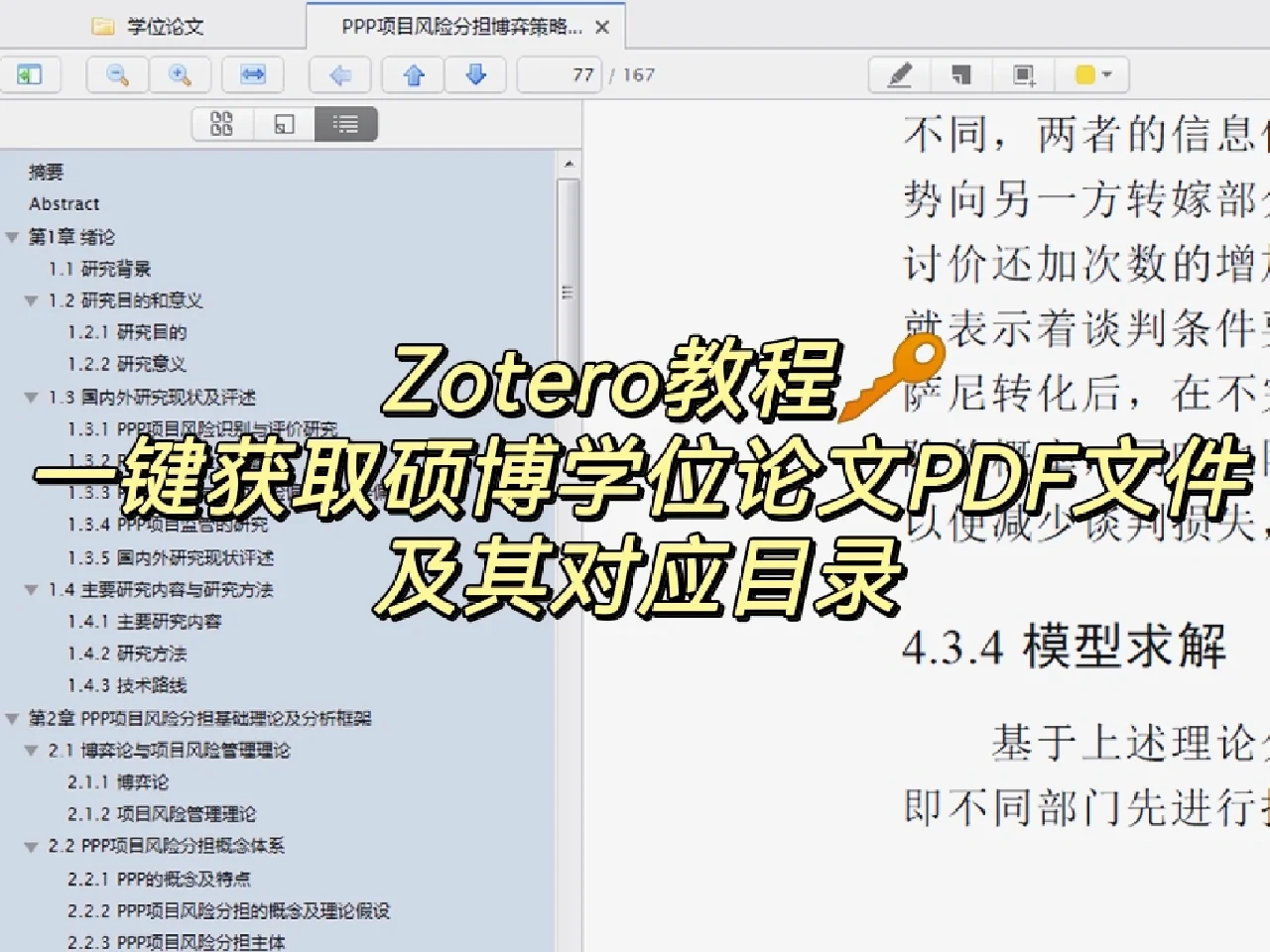Image resolution: width=1270 pixels, height=952 pixels.
Task: Show annotations view in sidebar
Action: 284,124
